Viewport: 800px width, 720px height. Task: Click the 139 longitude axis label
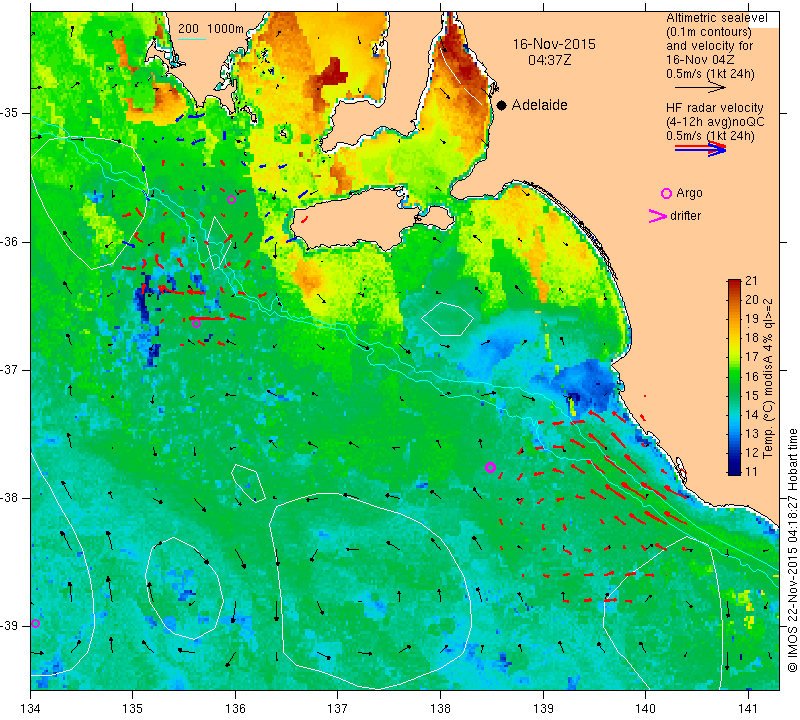543,709
